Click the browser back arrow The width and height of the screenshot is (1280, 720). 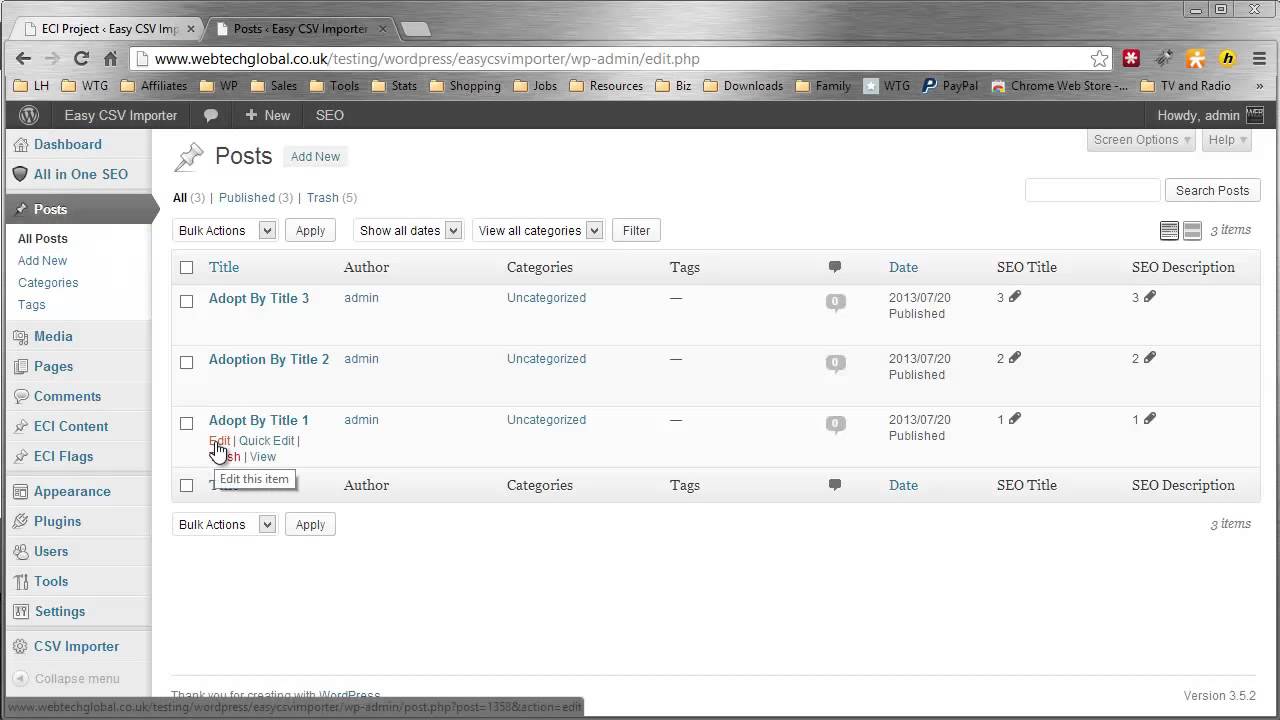(x=23, y=58)
